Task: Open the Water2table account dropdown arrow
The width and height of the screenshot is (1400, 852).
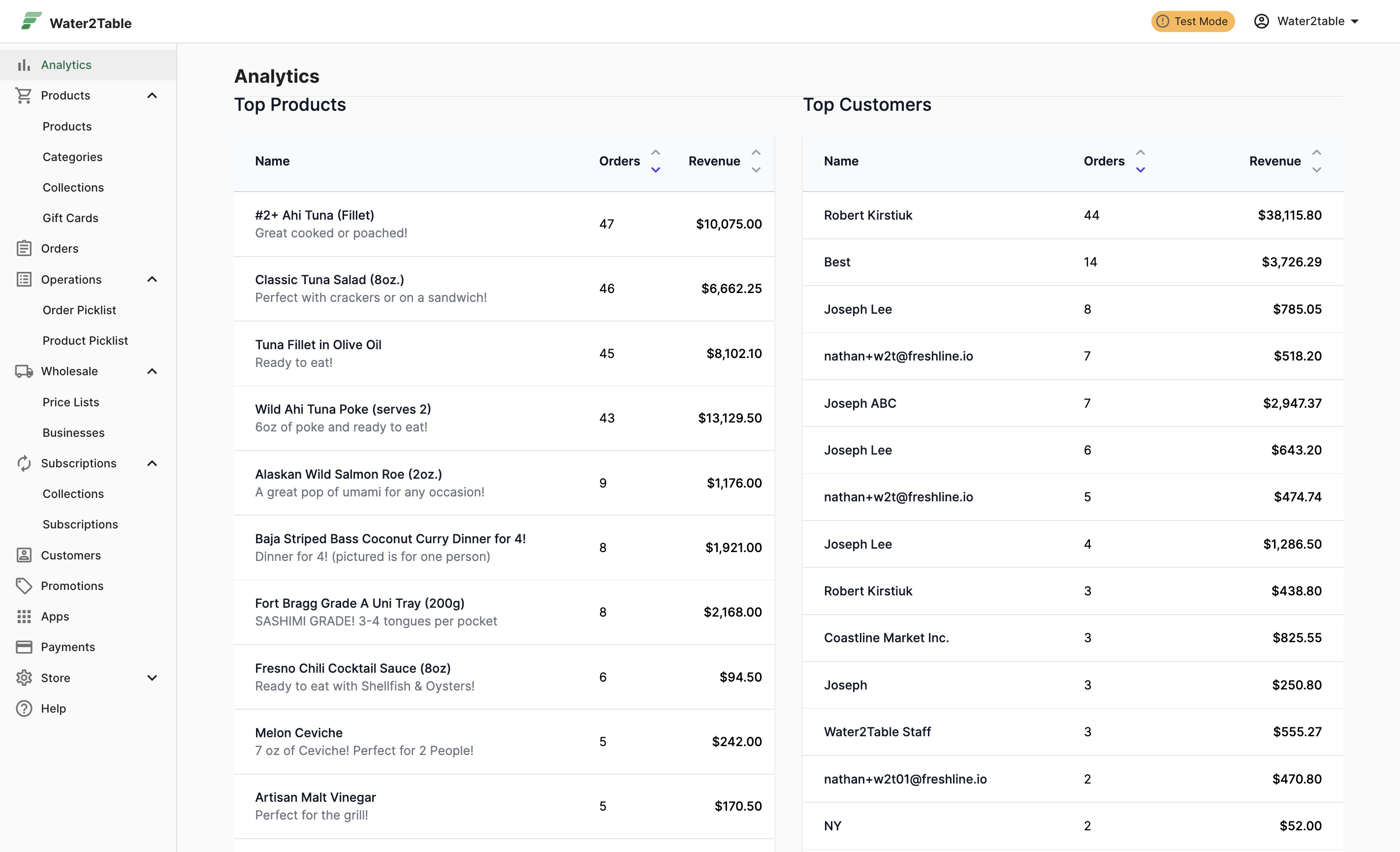Action: pyautogui.click(x=1355, y=22)
